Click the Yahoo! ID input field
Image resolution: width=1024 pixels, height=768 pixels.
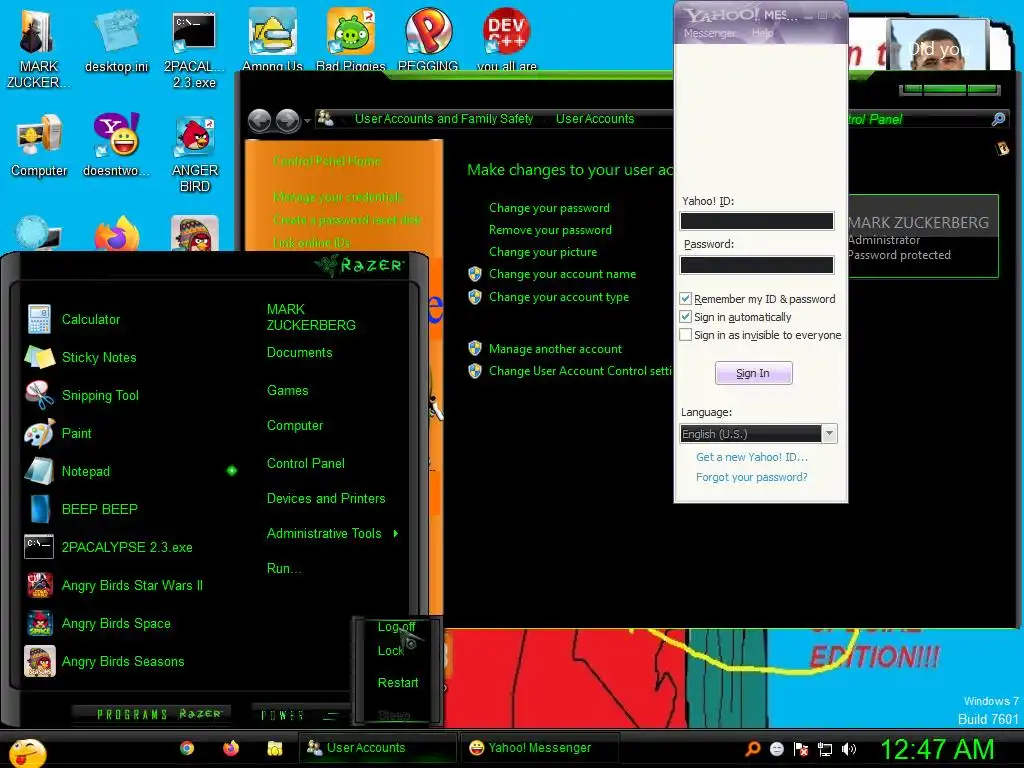click(x=757, y=221)
